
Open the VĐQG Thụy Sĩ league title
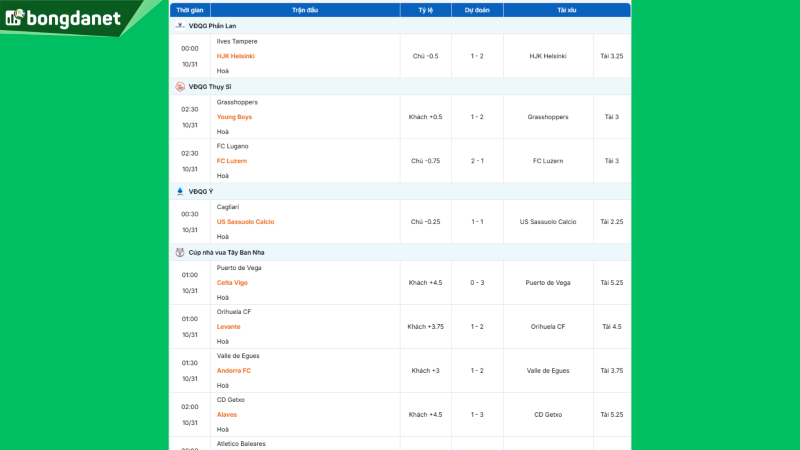pos(210,87)
